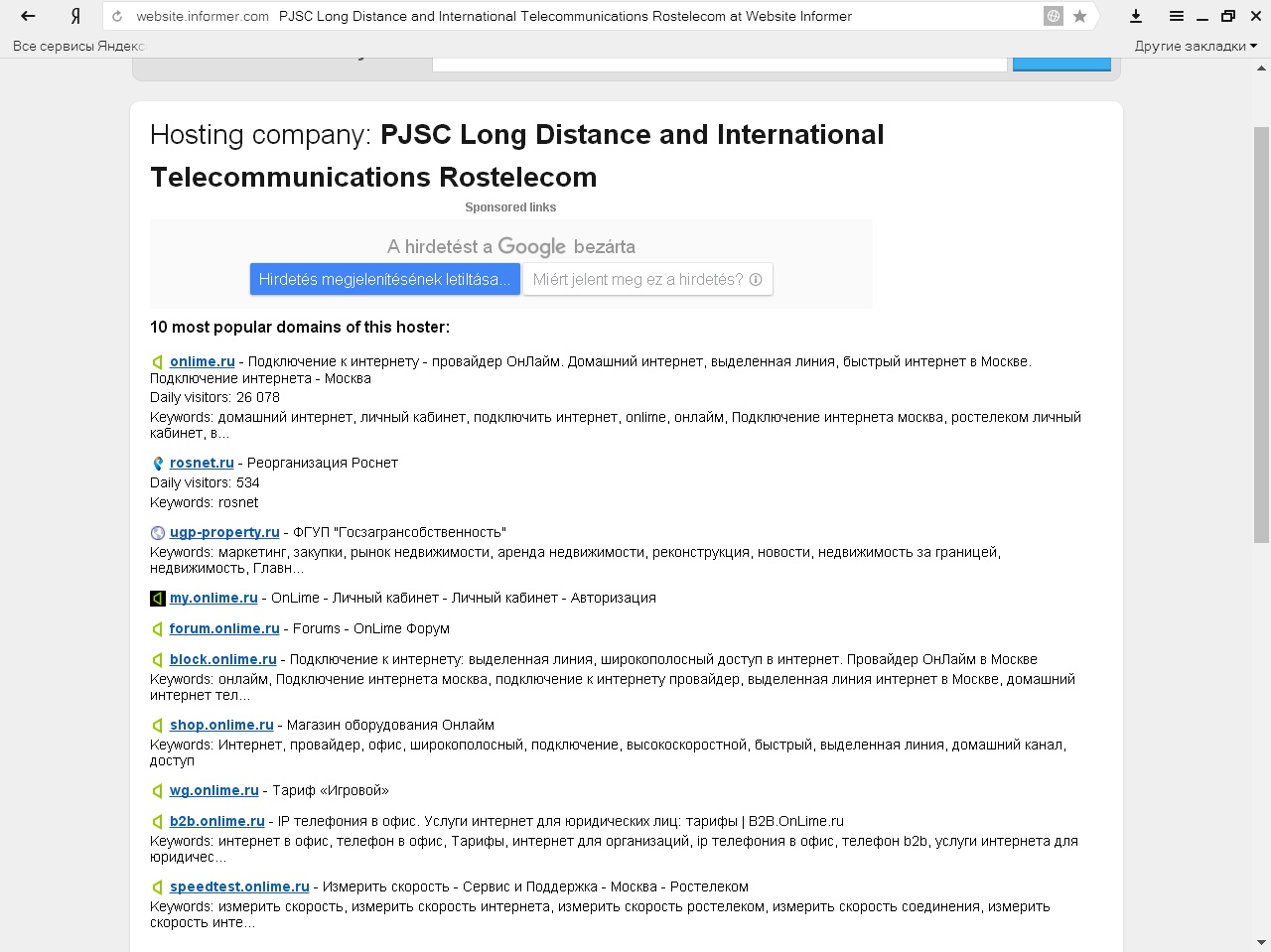Open the rosnet.ru link
The width and height of the screenshot is (1271, 952).
pyautogui.click(x=202, y=463)
